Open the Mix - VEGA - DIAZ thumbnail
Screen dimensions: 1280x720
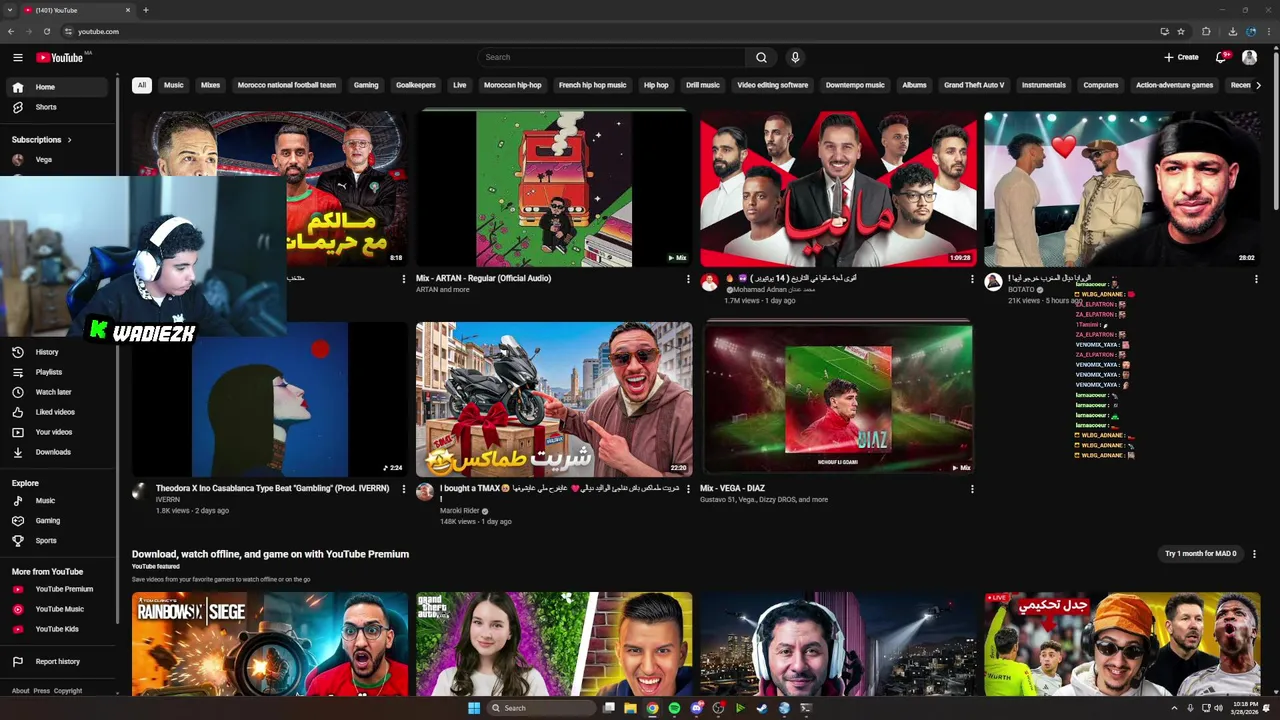pyautogui.click(x=838, y=399)
